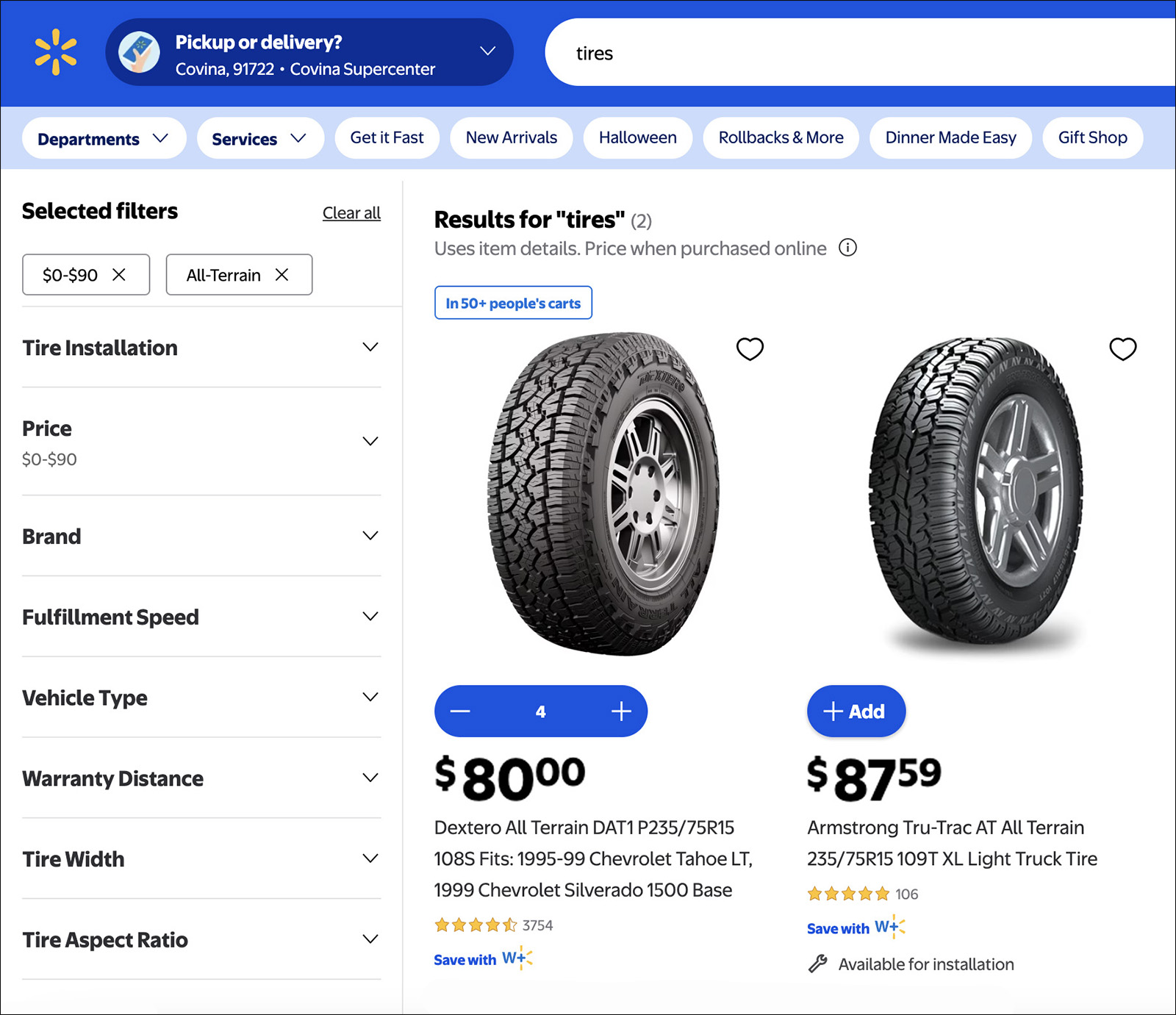The image size is (1176, 1015).
Task: Open the Departments dropdown
Action: (103, 137)
